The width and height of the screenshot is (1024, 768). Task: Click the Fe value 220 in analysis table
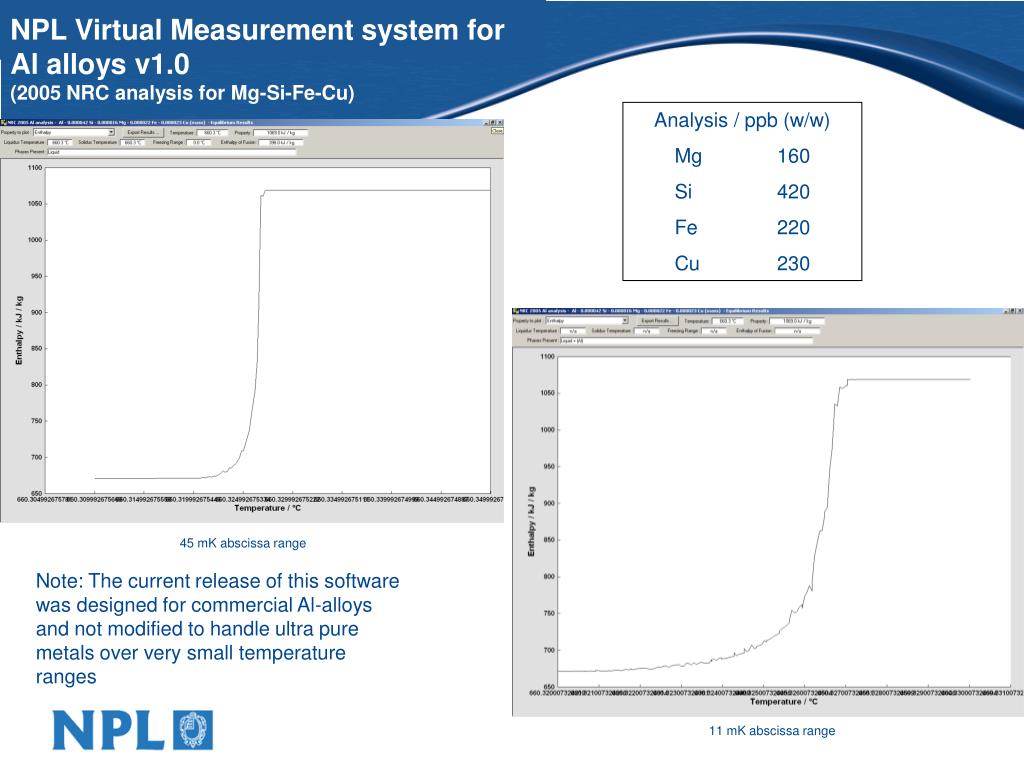point(793,227)
